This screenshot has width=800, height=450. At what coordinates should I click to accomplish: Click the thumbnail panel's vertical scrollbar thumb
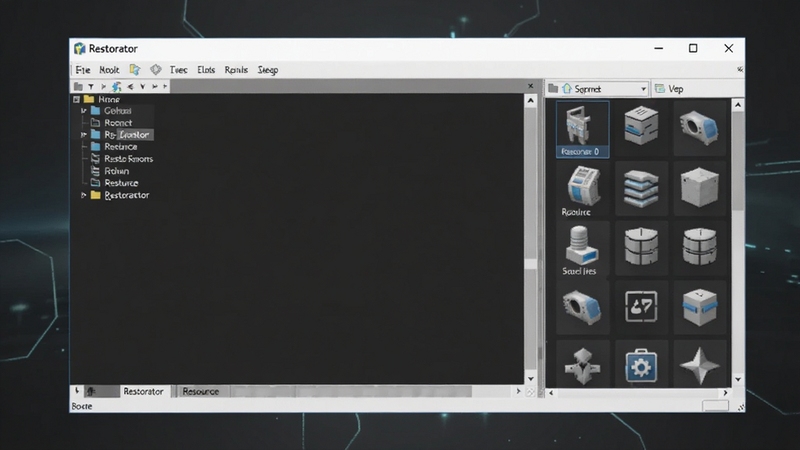coord(738,161)
